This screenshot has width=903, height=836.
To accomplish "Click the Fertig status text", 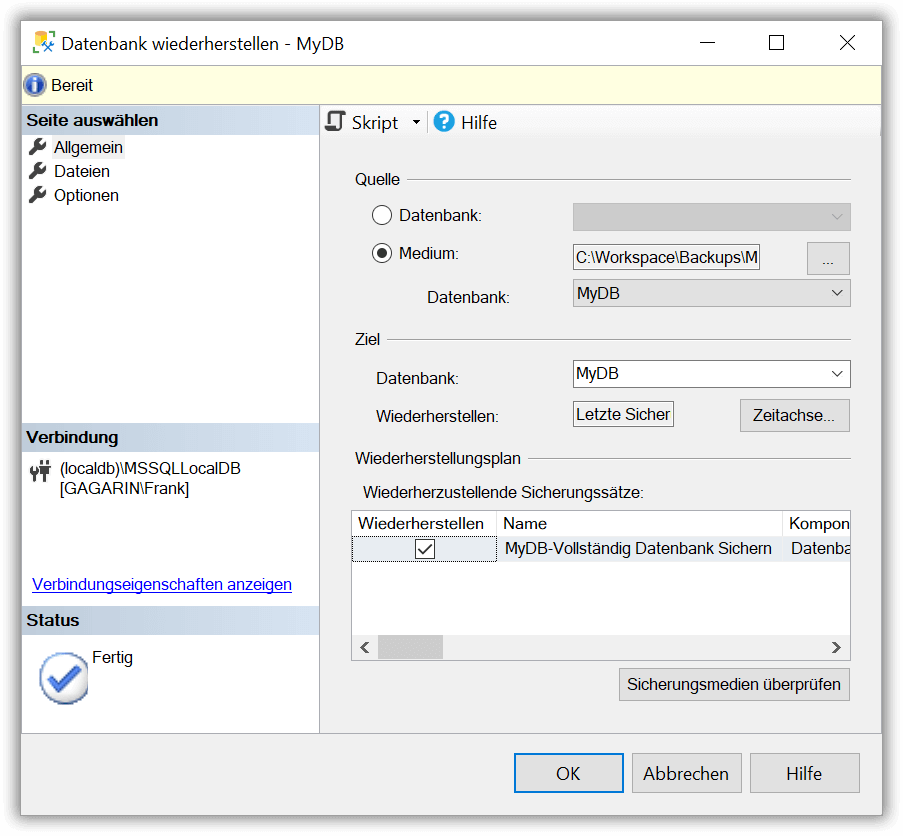I will pos(112,658).
